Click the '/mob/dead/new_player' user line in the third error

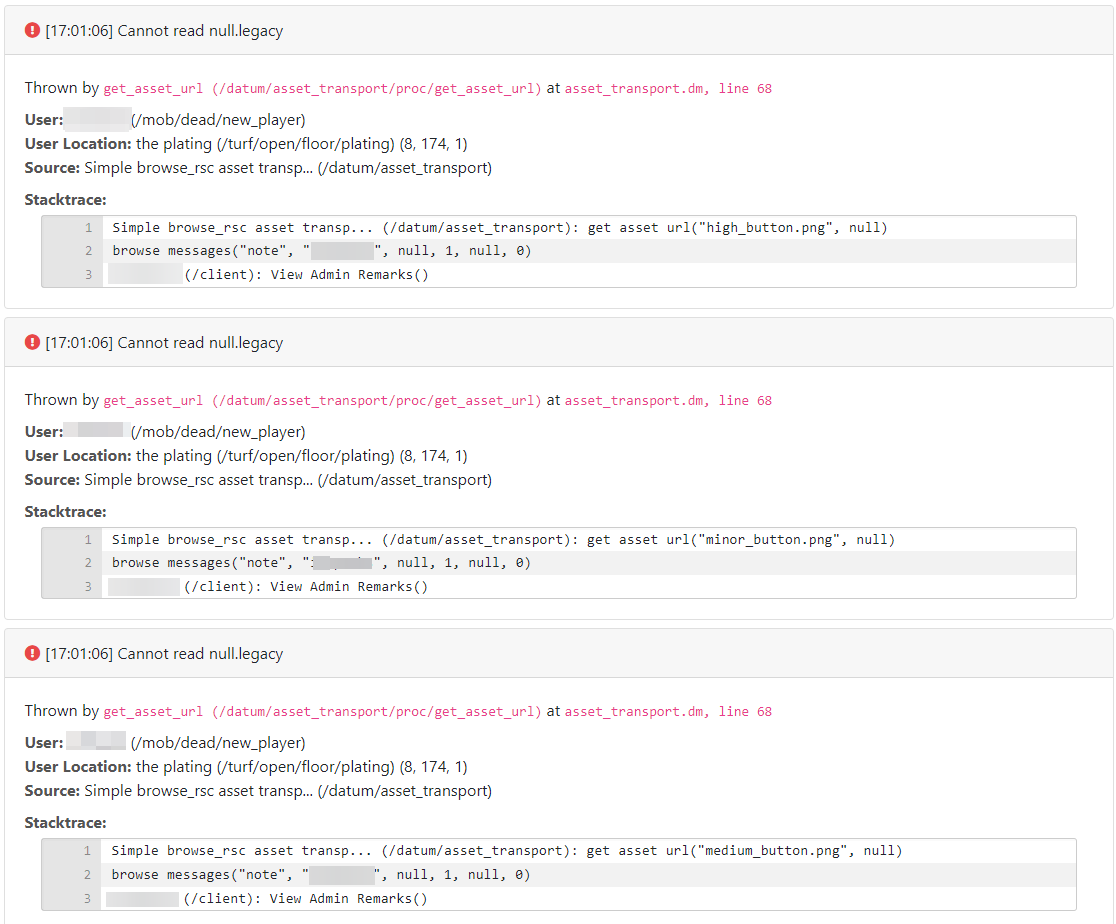(165, 742)
